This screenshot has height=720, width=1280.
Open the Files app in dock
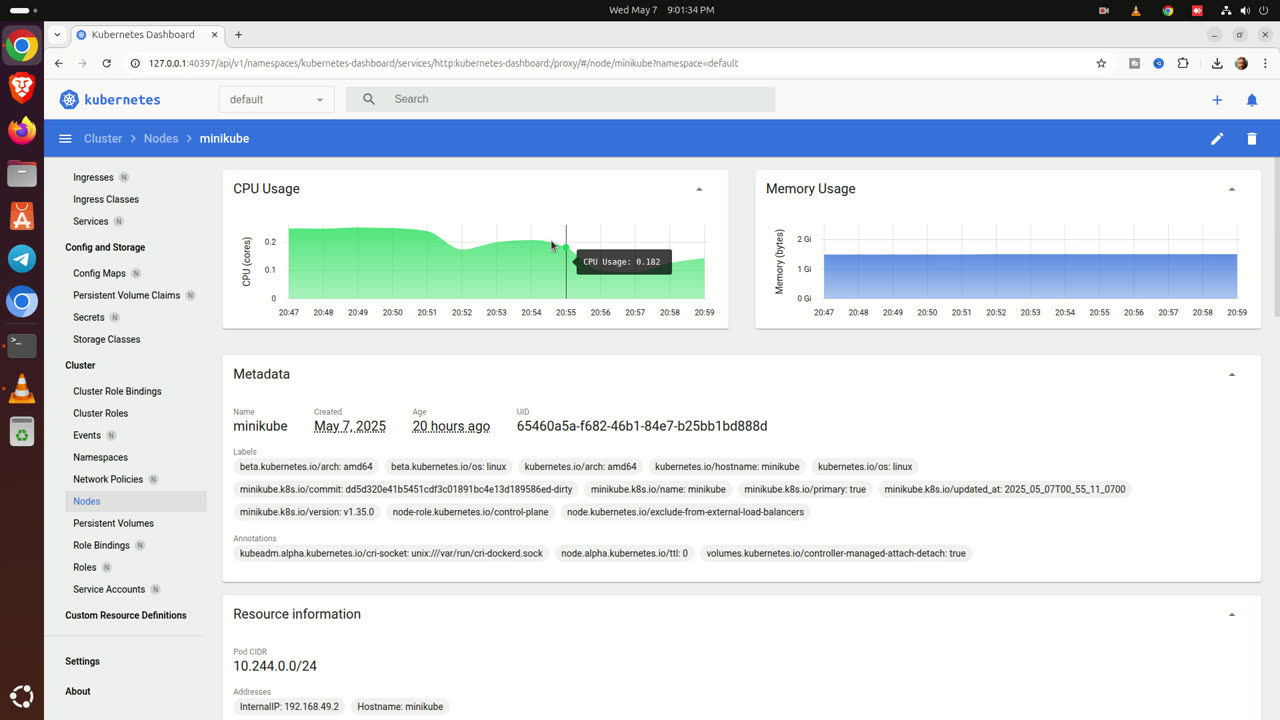click(22, 173)
